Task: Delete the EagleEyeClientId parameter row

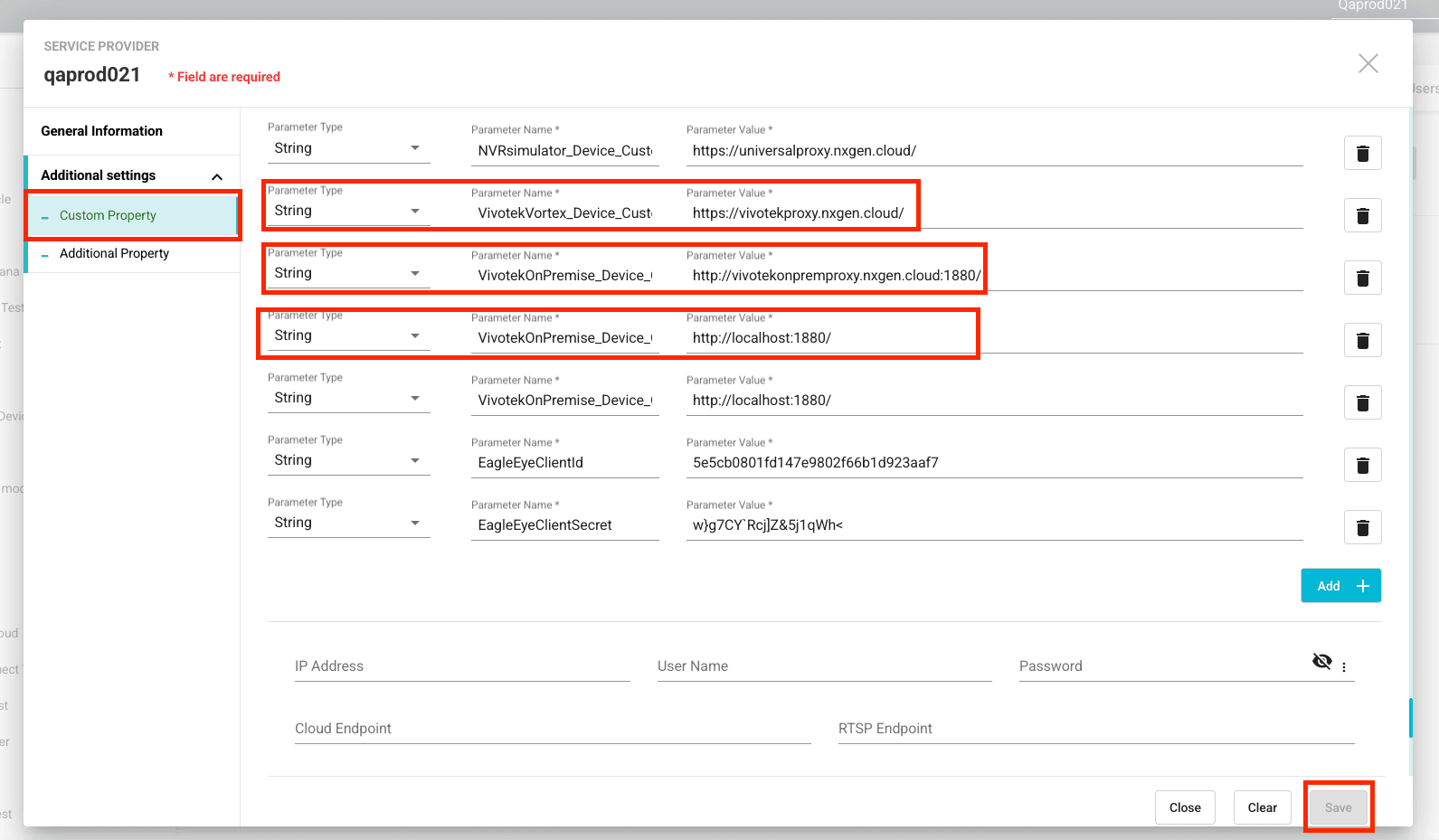Action: [x=1362, y=465]
